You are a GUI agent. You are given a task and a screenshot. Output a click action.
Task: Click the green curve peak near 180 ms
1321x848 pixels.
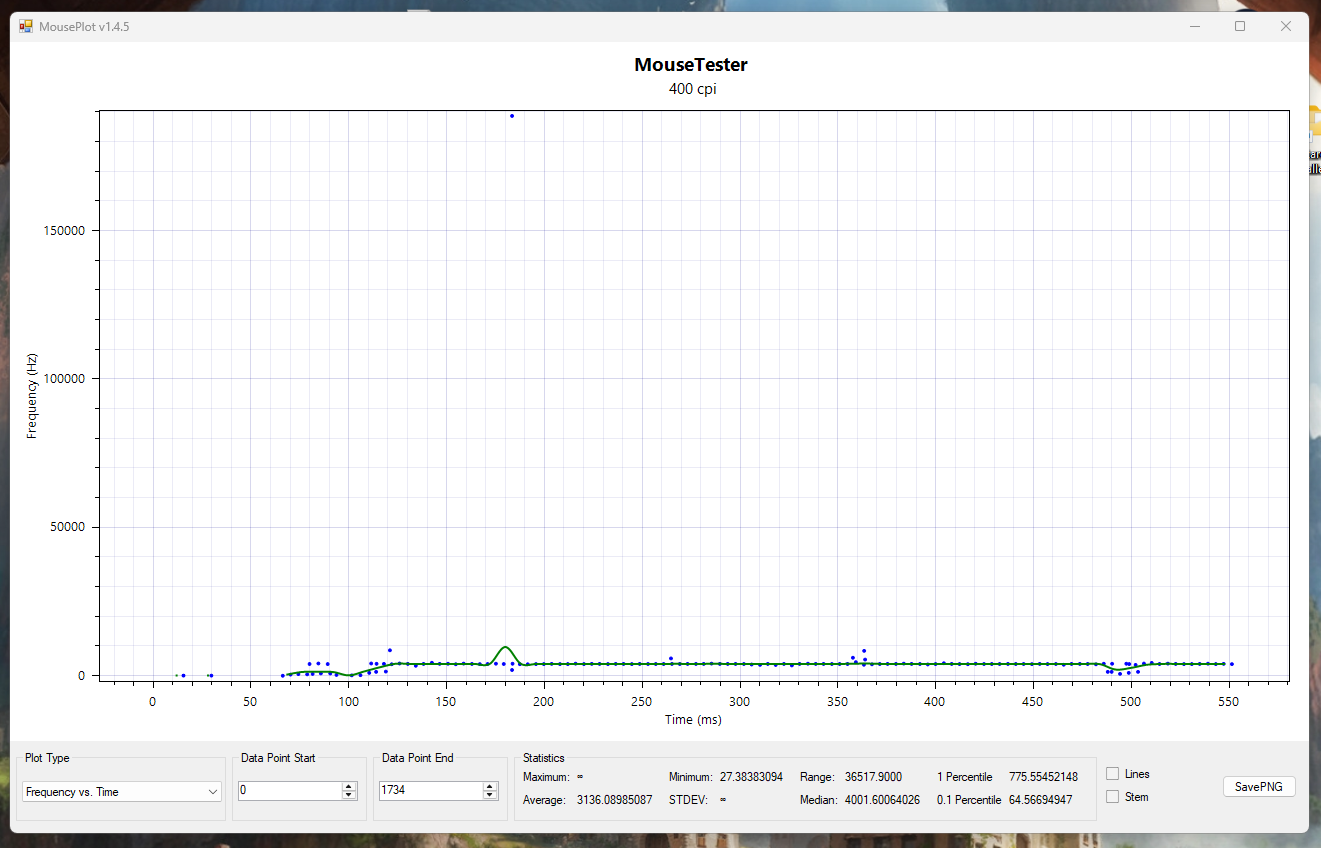coord(505,648)
